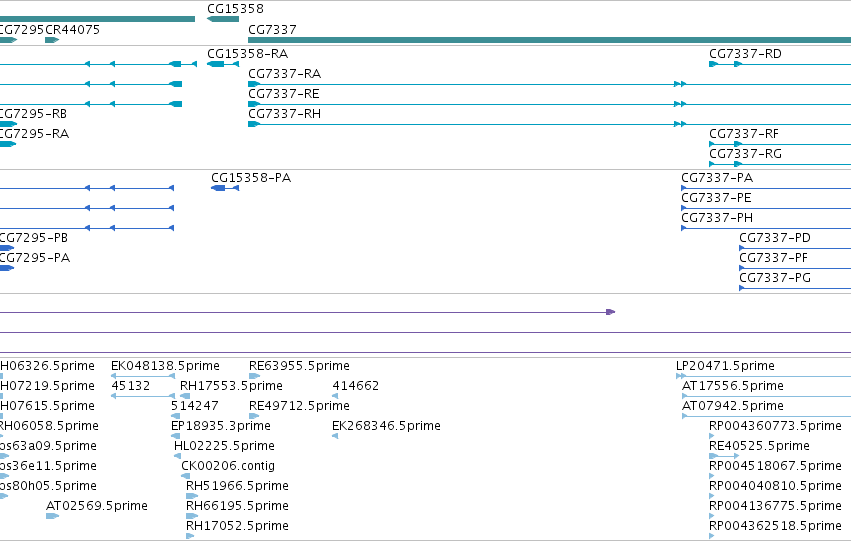Image resolution: width=851 pixels, height=541 pixels.
Task: Click the RH51966.5prime EST label
Action: coord(237,487)
